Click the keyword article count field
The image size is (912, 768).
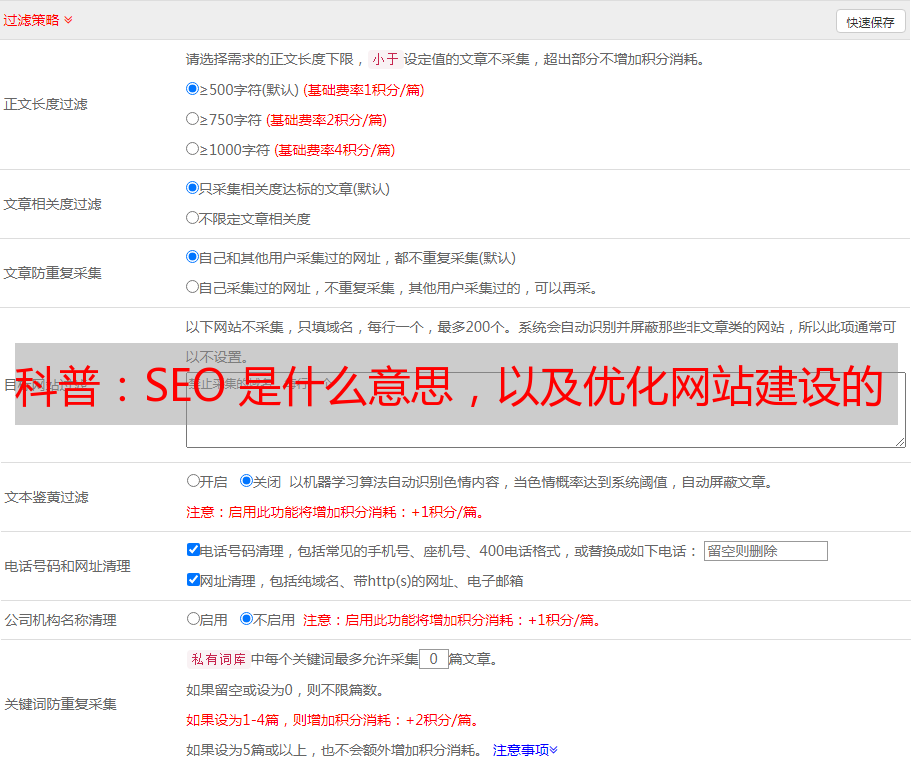433,659
